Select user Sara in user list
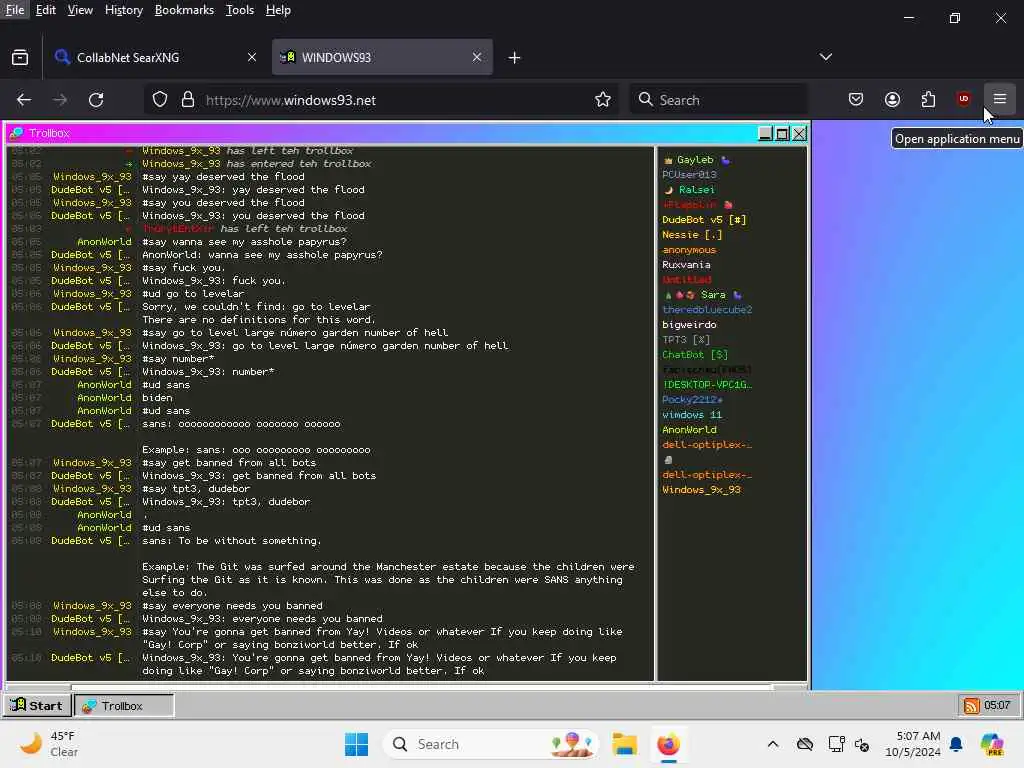 point(712,295)
